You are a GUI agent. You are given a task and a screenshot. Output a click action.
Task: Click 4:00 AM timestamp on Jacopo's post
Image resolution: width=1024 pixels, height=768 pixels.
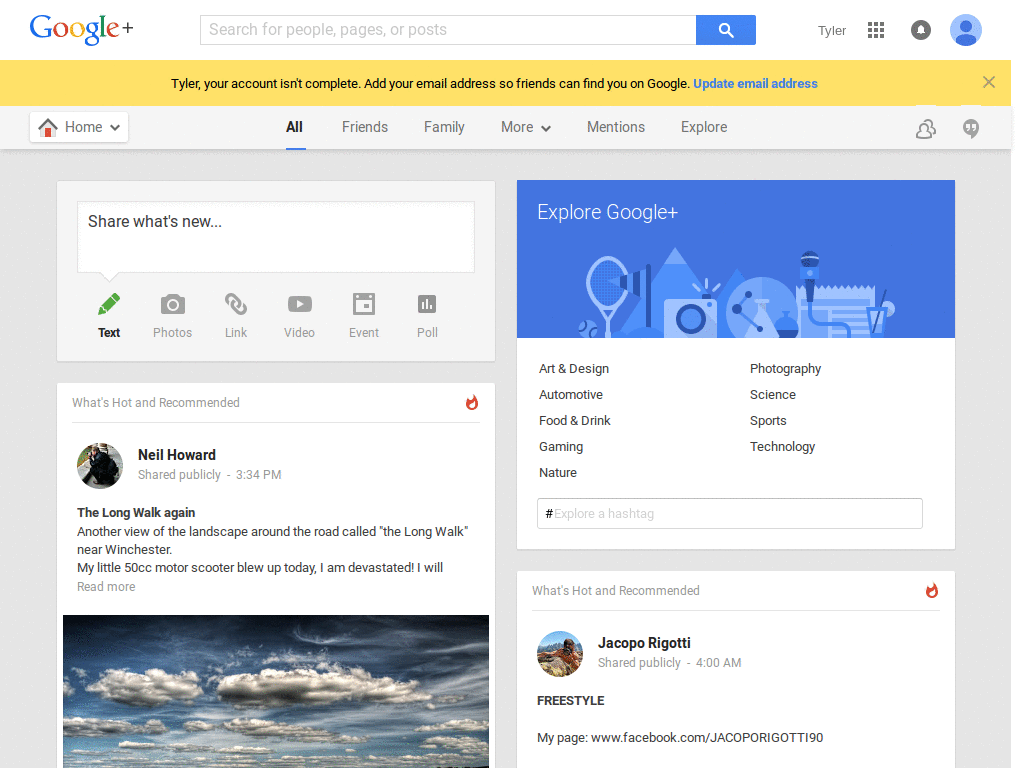[718, 663]
